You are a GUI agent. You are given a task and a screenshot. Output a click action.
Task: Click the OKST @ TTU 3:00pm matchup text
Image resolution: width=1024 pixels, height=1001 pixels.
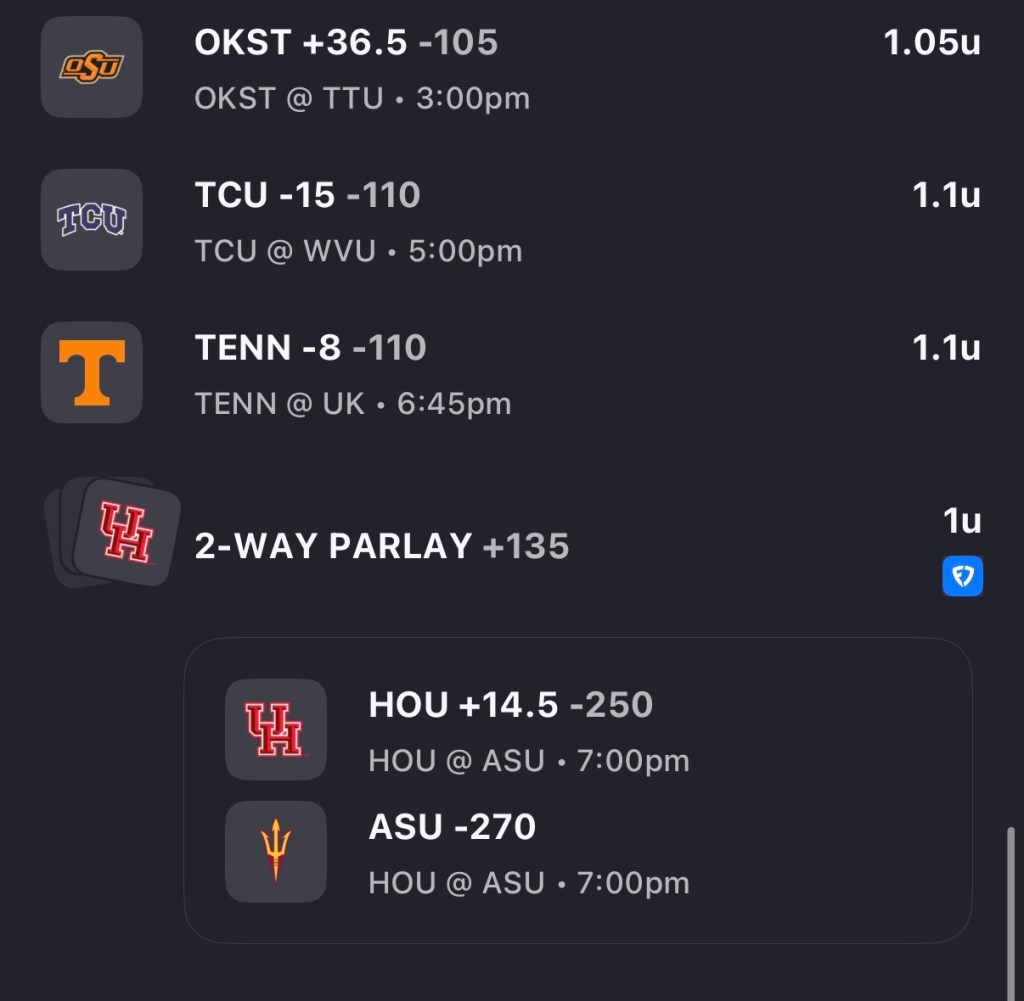tap(362, 99)
